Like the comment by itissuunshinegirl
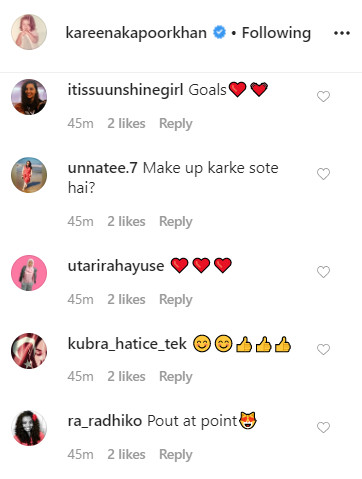This screenshot has height=479, width=362. point(323,97)
